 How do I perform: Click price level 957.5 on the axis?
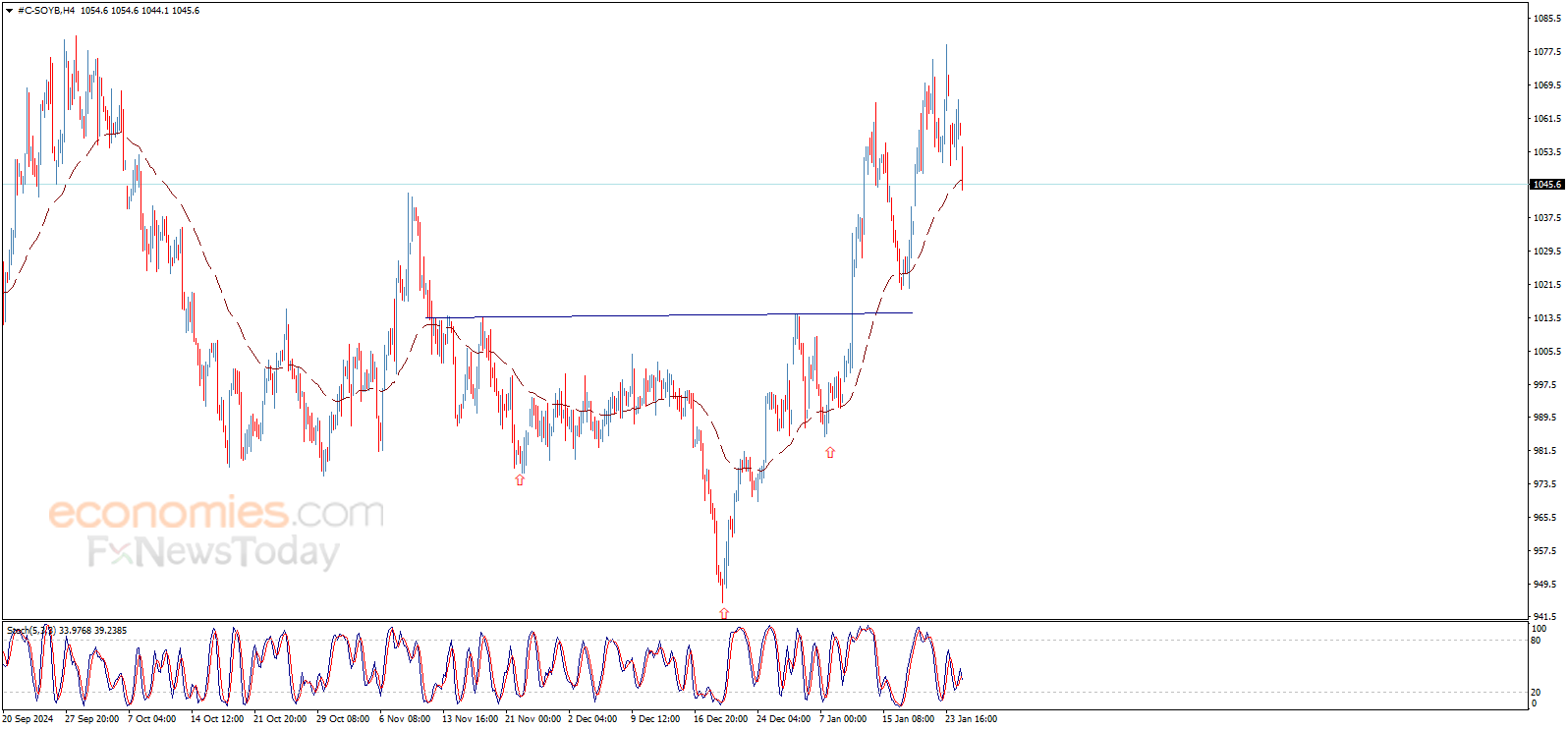click(1545, 551)
